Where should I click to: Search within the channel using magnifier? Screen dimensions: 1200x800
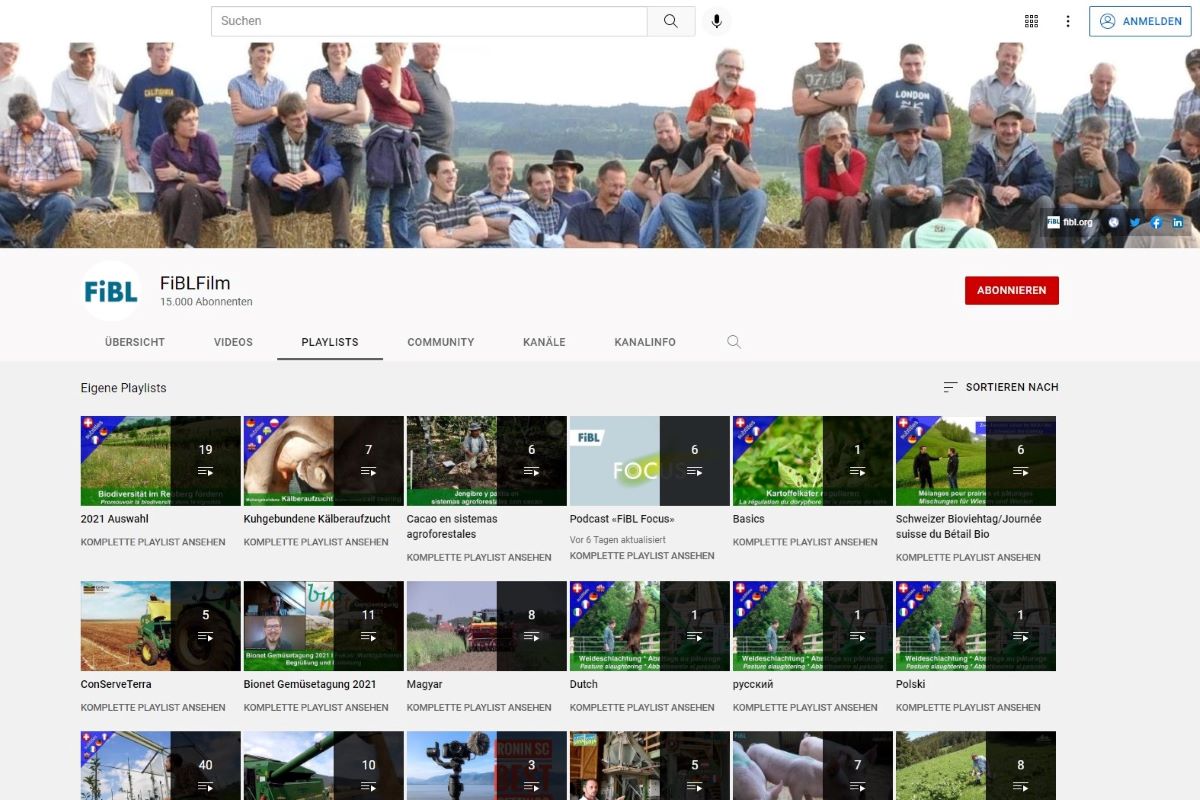click(734, 342)
